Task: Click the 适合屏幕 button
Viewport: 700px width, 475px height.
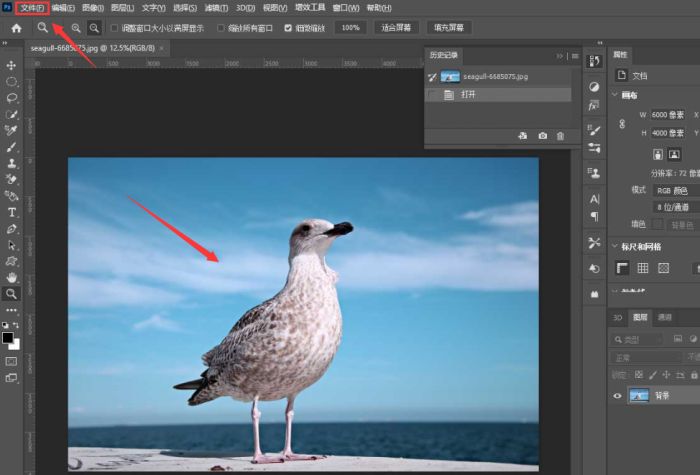Action: pyautogui.click(x=398, y=28)
